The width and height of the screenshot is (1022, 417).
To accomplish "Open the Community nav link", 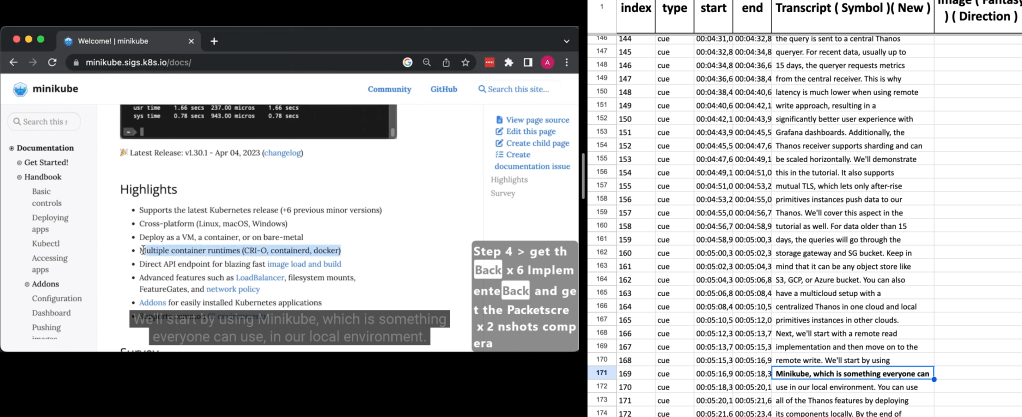I will pyautogui.click(x=389, y=89).
